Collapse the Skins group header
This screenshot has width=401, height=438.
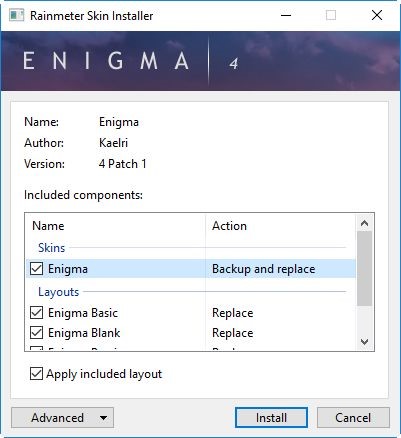click(52, 248)
